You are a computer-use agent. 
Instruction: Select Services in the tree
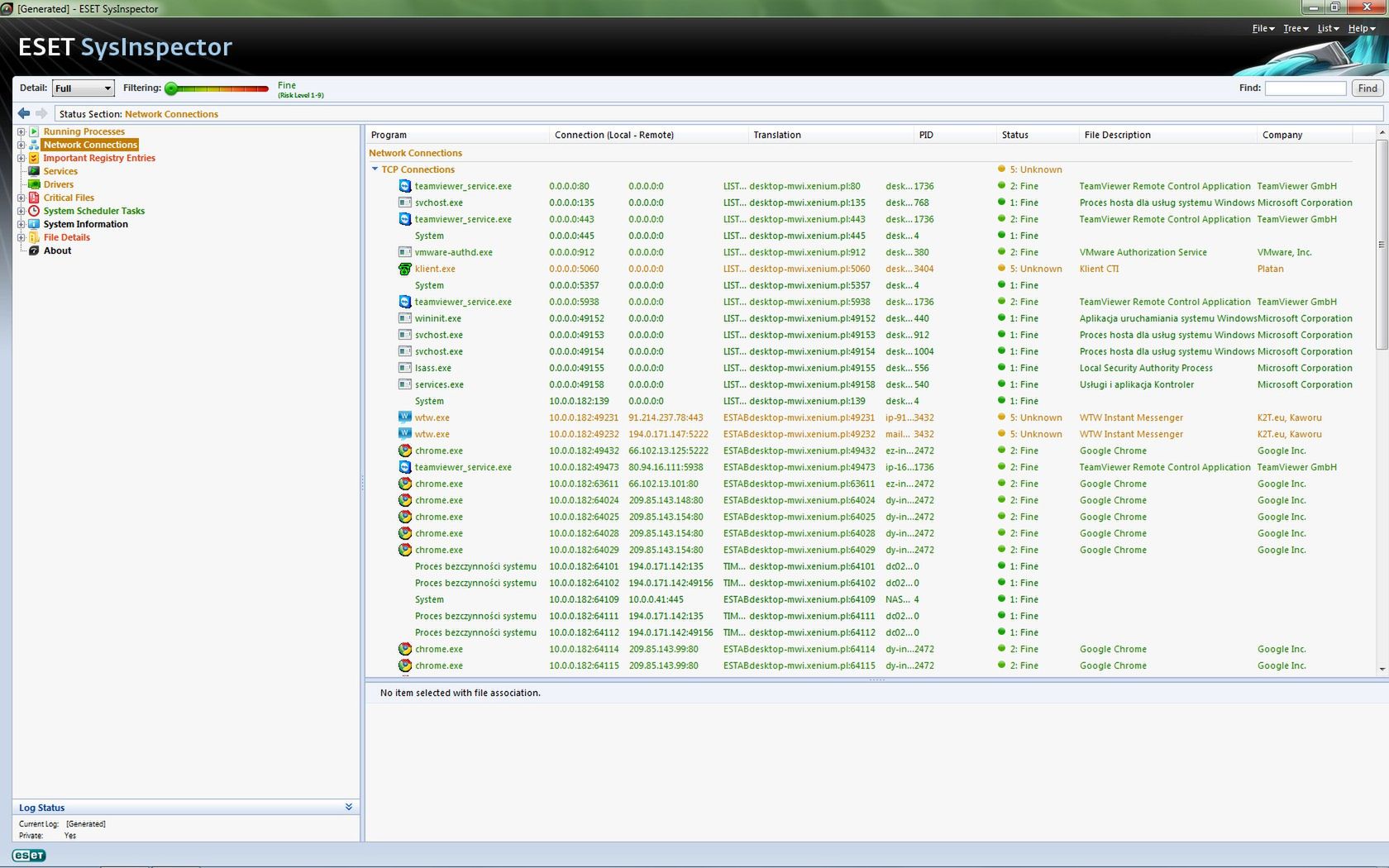(60, 171)
